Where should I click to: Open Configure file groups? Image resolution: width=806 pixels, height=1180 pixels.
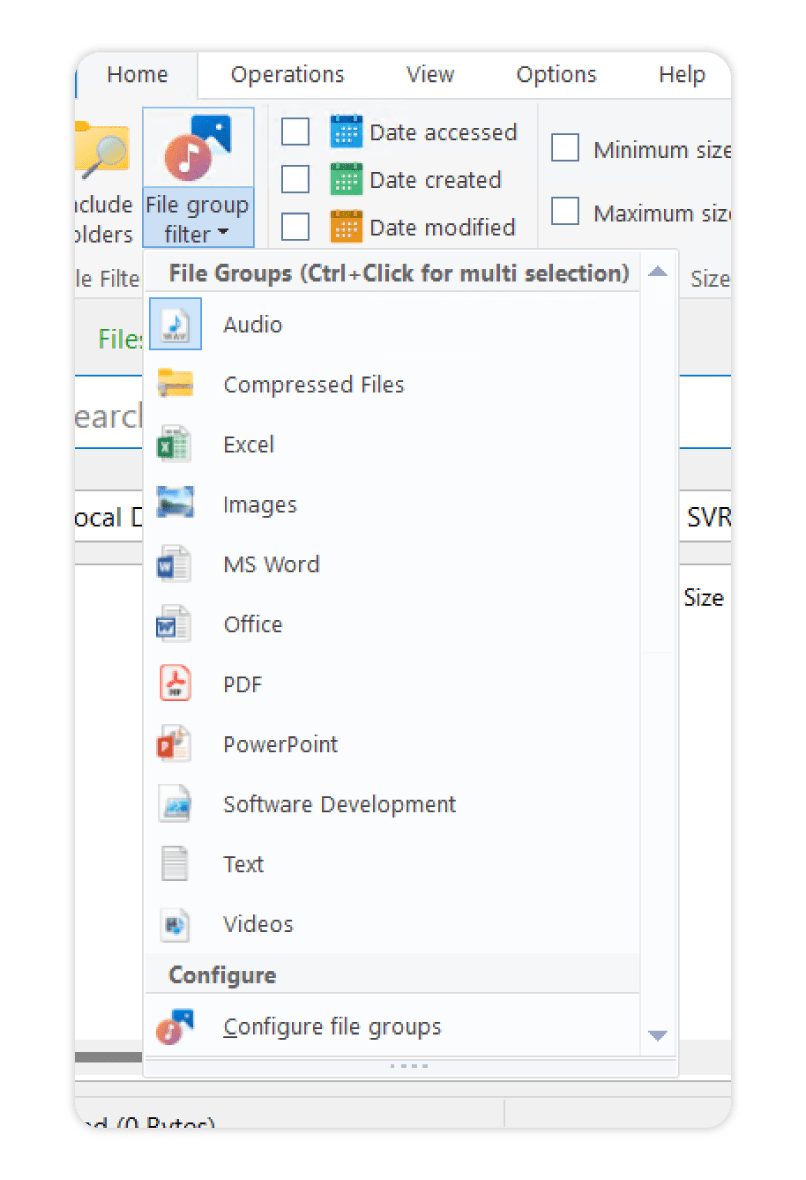click(x=332, y=1027)
